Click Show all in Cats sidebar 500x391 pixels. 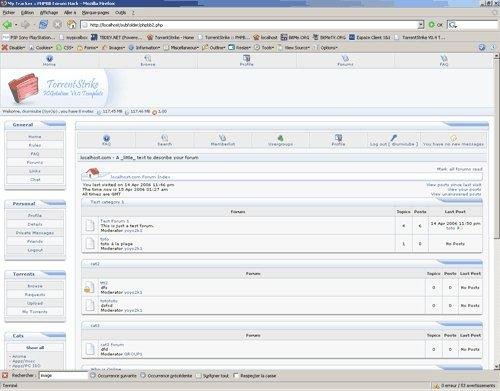coord(35,347)
